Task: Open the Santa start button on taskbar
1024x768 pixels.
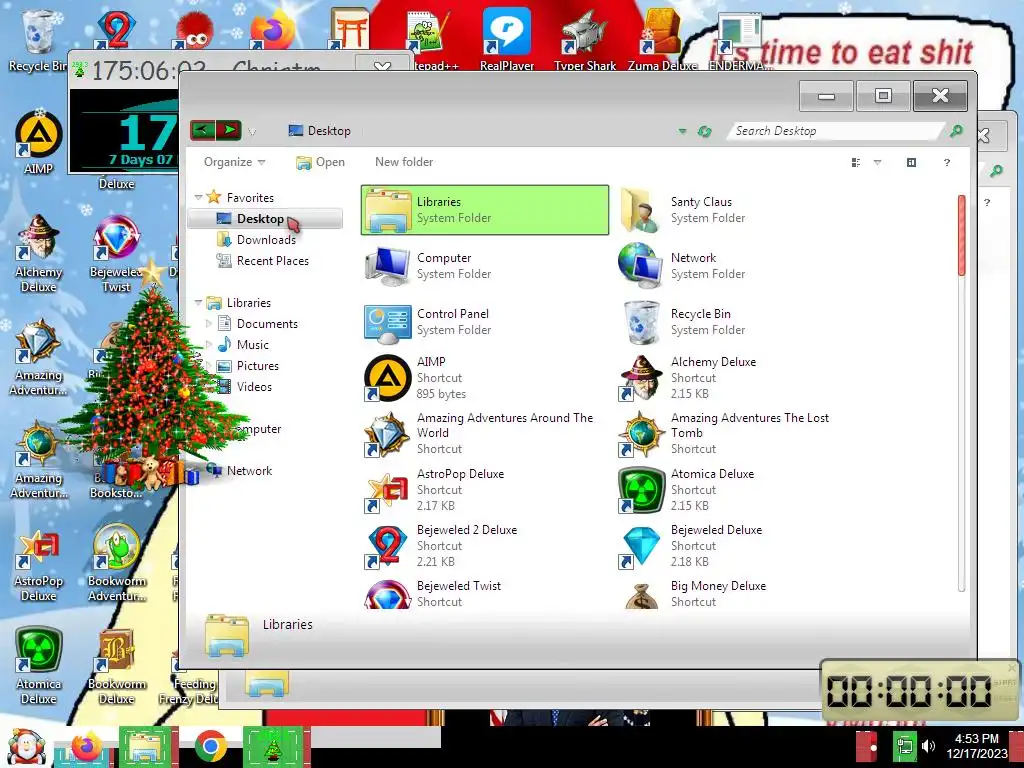Action: (26, 748)
